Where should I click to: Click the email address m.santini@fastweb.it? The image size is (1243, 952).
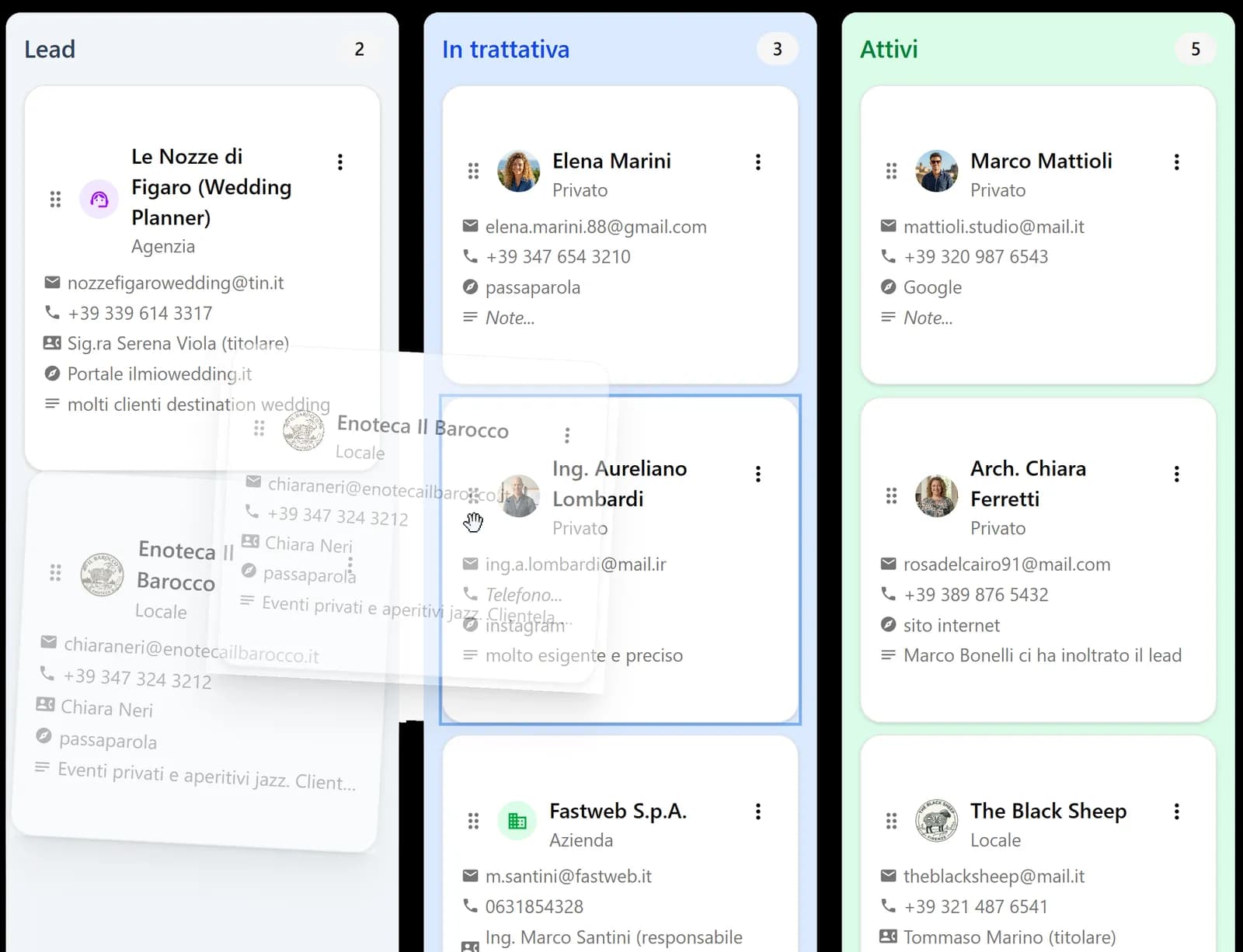click(x=569, y=876)
